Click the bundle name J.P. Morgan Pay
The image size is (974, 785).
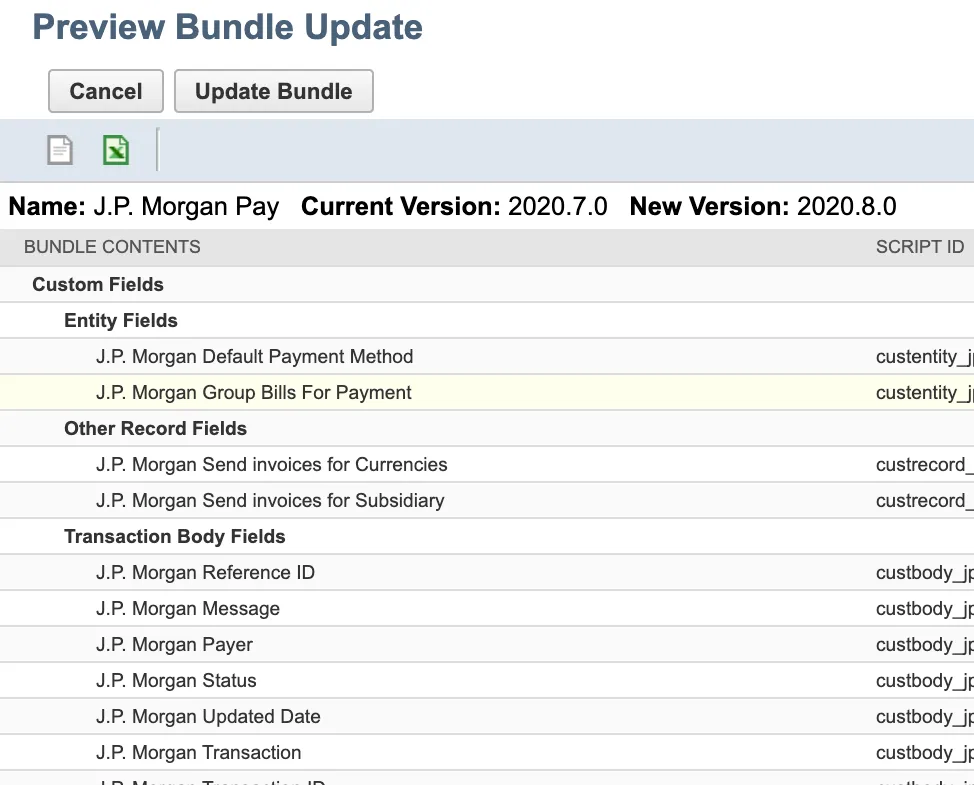(186, 207)
